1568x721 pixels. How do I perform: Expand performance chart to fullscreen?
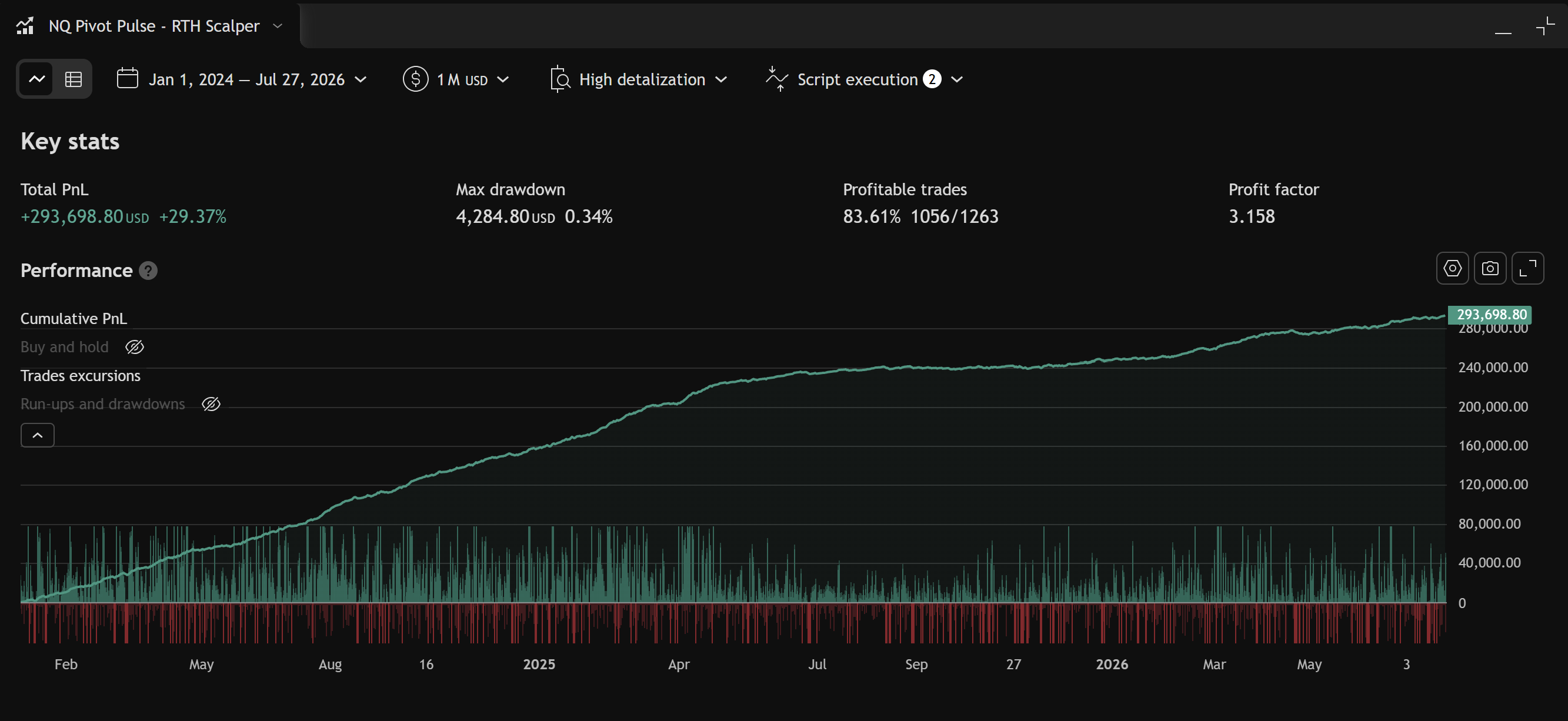coord(1527,268)
